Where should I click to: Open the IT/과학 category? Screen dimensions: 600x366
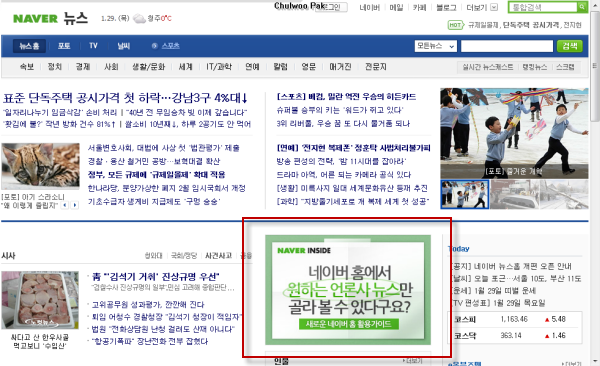219,67
